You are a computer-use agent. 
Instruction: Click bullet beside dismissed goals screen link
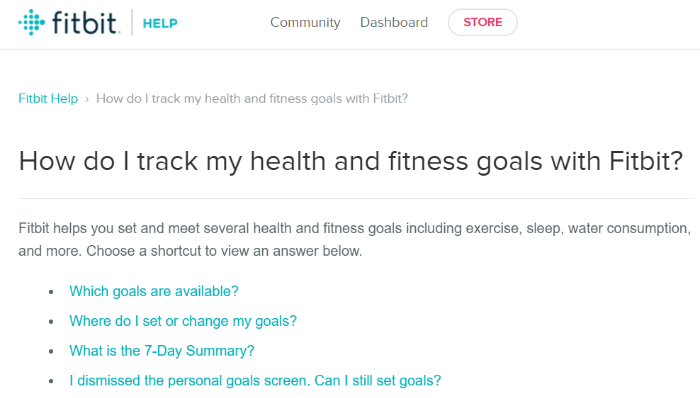click(51, 381)
